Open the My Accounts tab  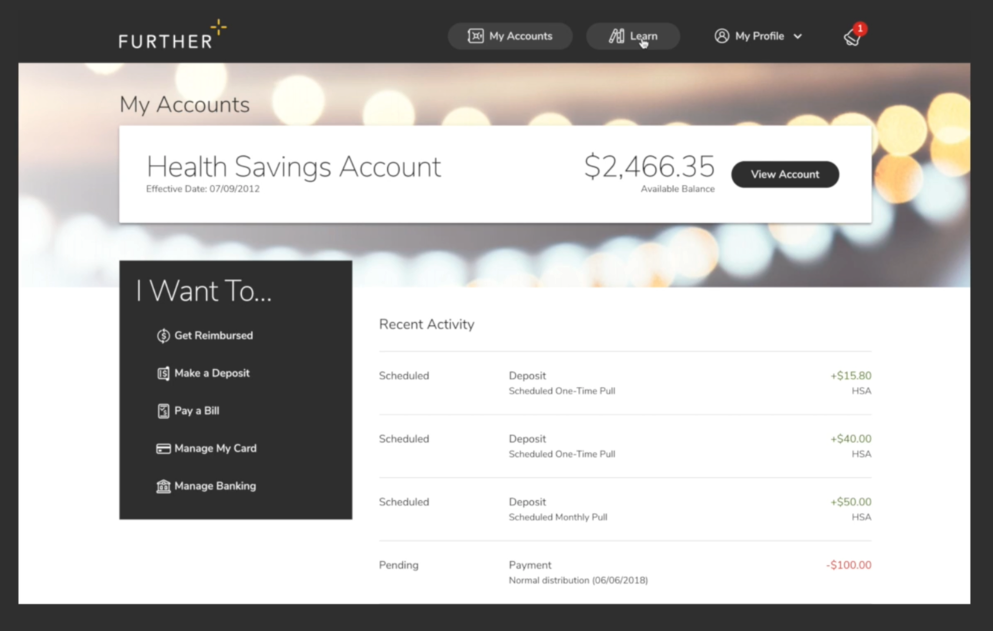coord(510,36)
